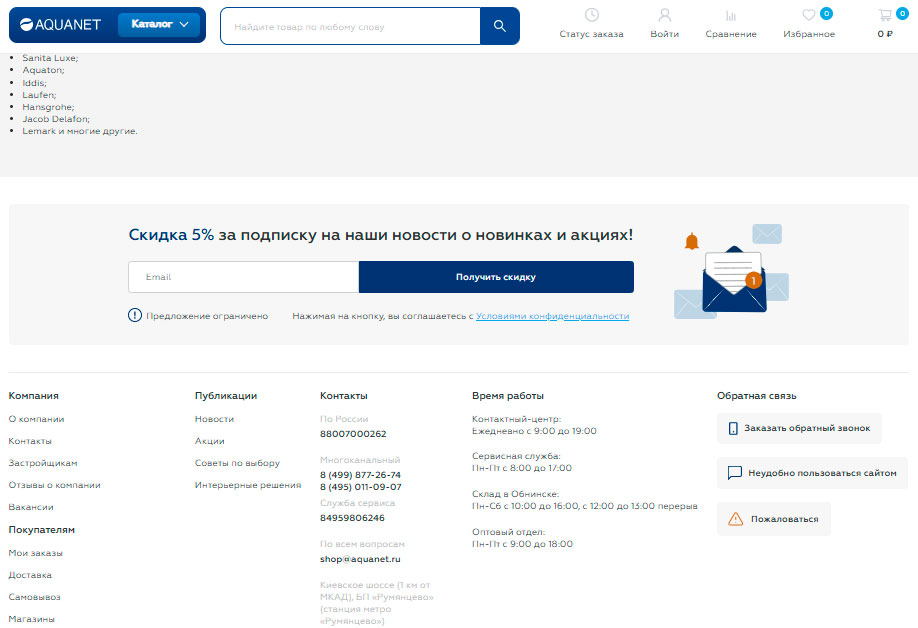The width and height of the screenshot is (918, 628).
Task: Open the Застройщикам link
Action: (x=43, y=463)
